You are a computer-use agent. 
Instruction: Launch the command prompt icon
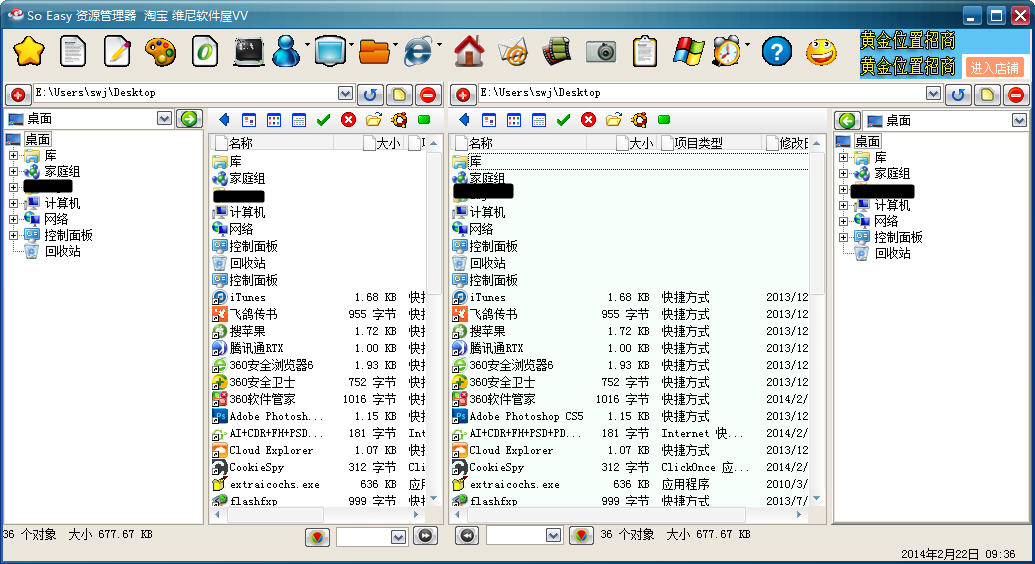point(249,52)
